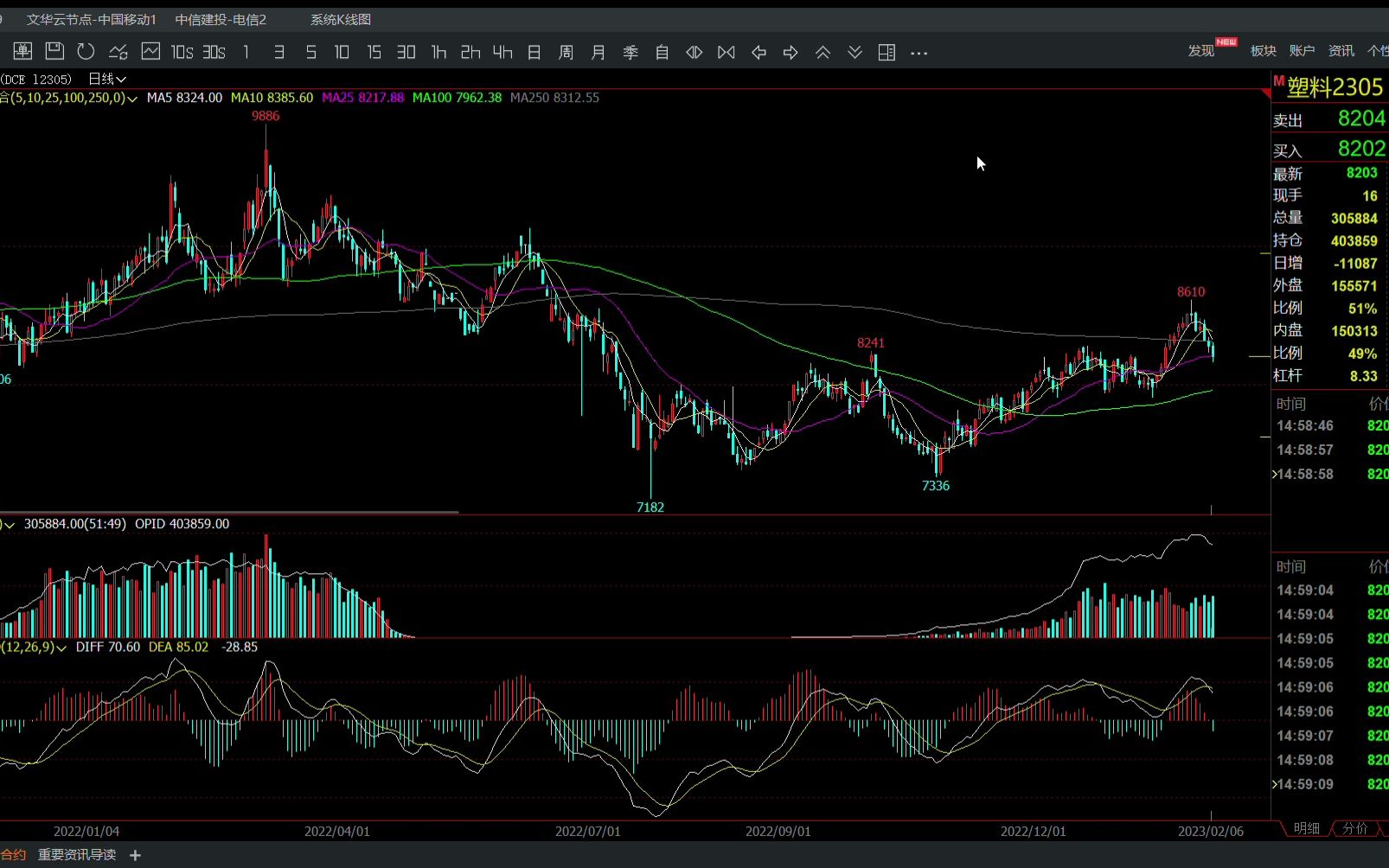Select the 30-minute period
Image resolution: width=1389 pixels, height=868 pixels.
coord(406,53)
